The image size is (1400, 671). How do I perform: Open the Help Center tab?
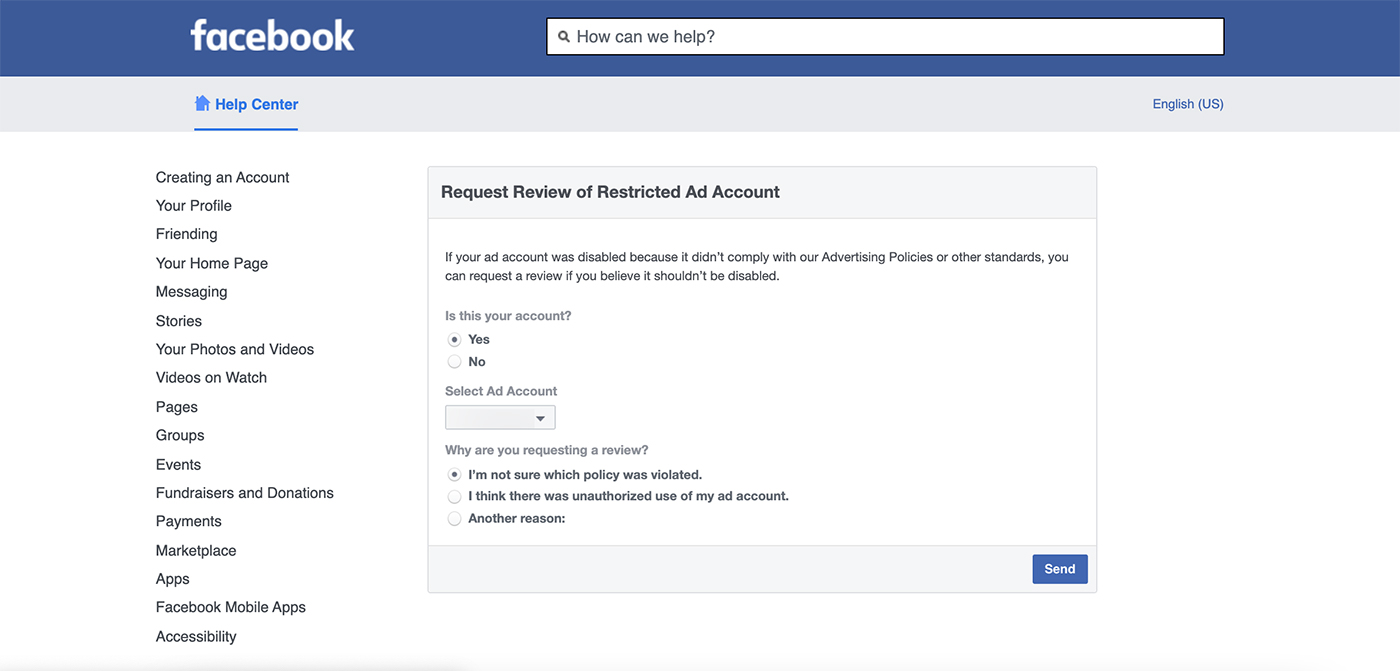point(256,104)
